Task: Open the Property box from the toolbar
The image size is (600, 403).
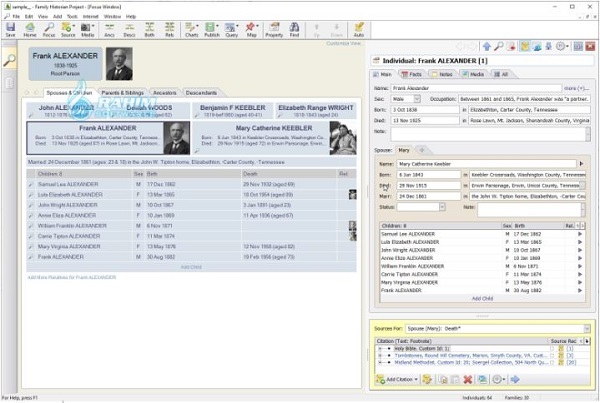Action: click(x=274, y=29)
